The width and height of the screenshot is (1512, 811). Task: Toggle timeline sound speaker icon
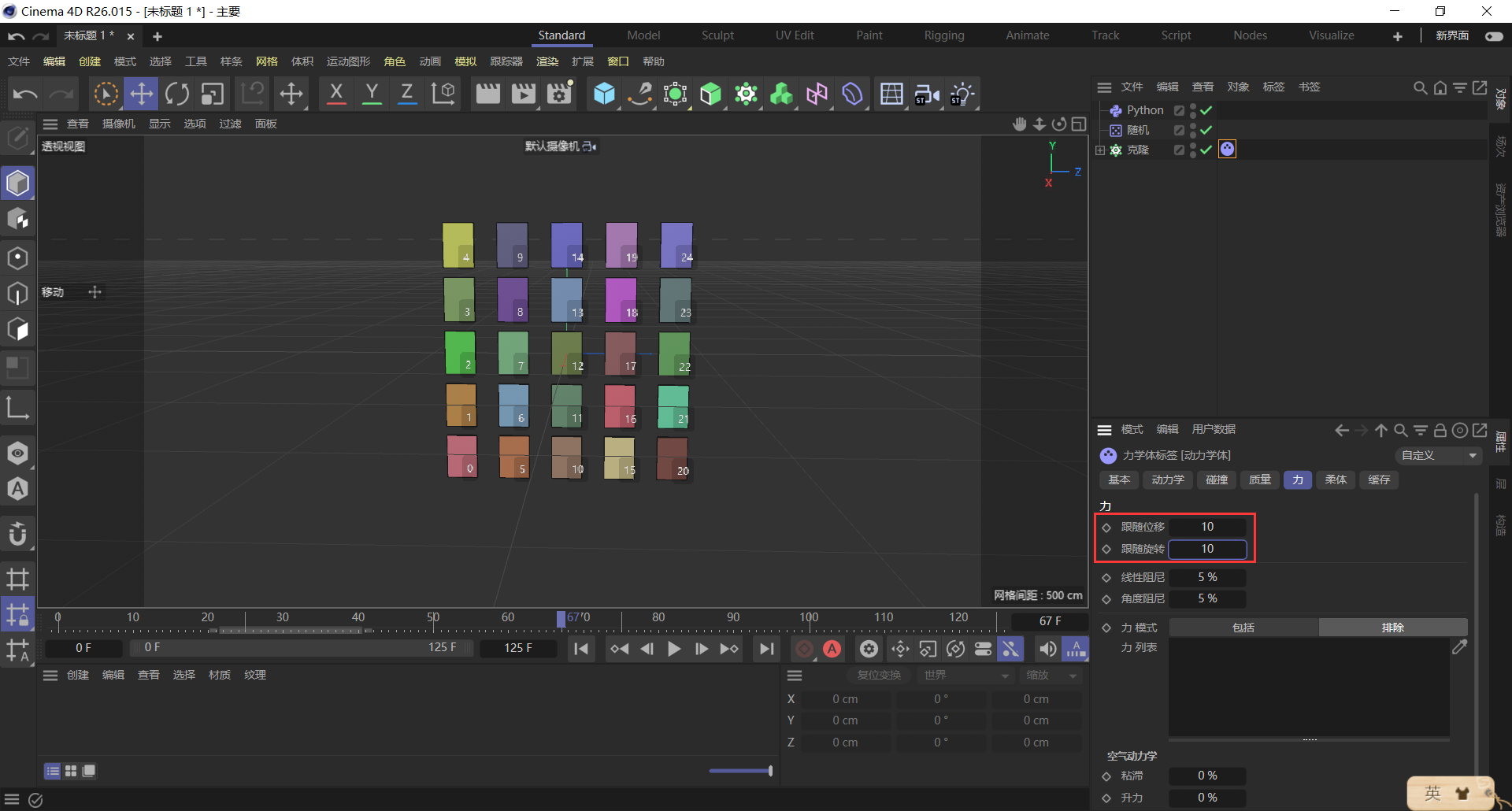[1047, 649]
